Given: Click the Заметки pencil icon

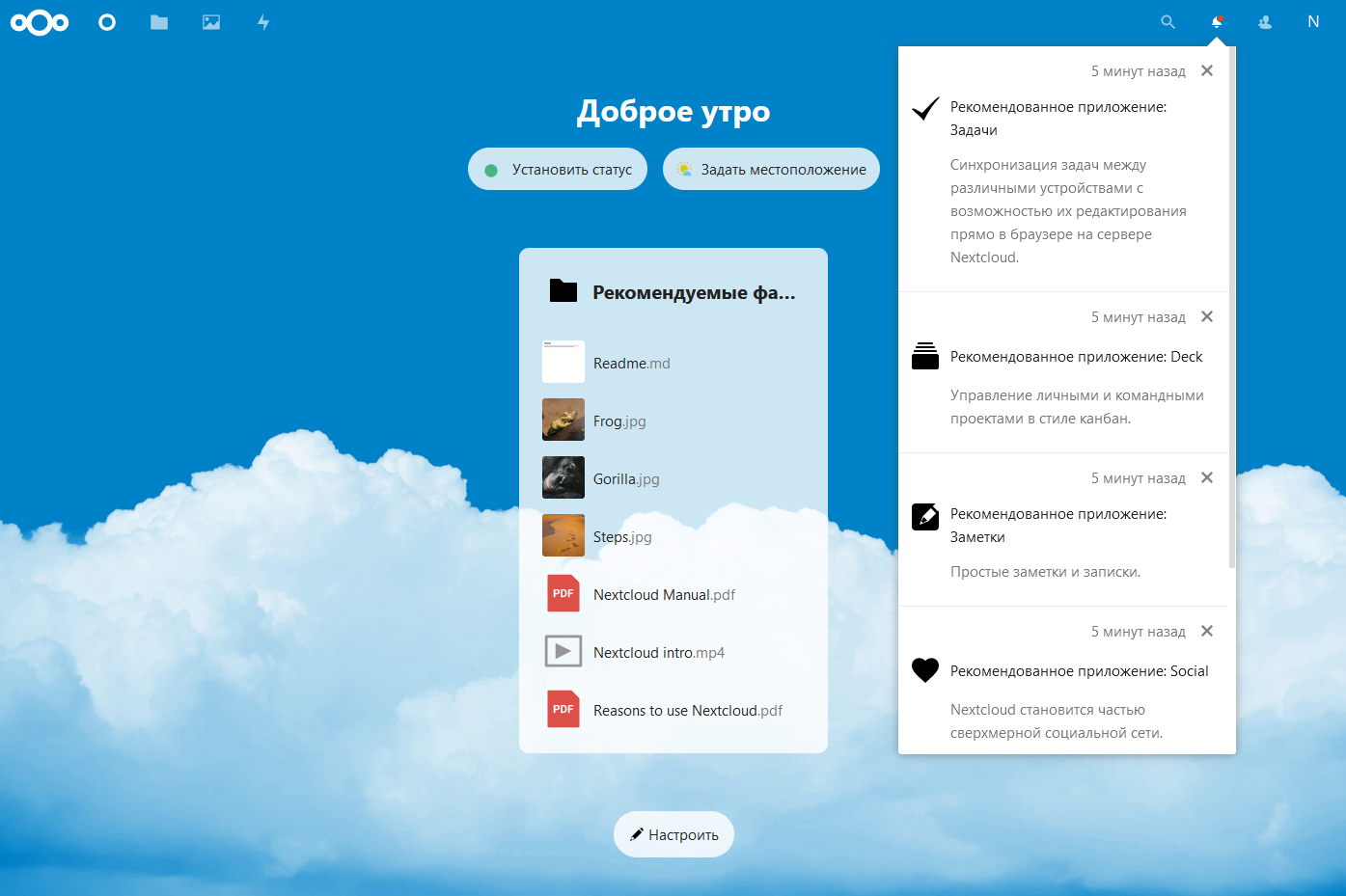Looking at the screenshot, I should pyautogui.click(x=925, y=516).
